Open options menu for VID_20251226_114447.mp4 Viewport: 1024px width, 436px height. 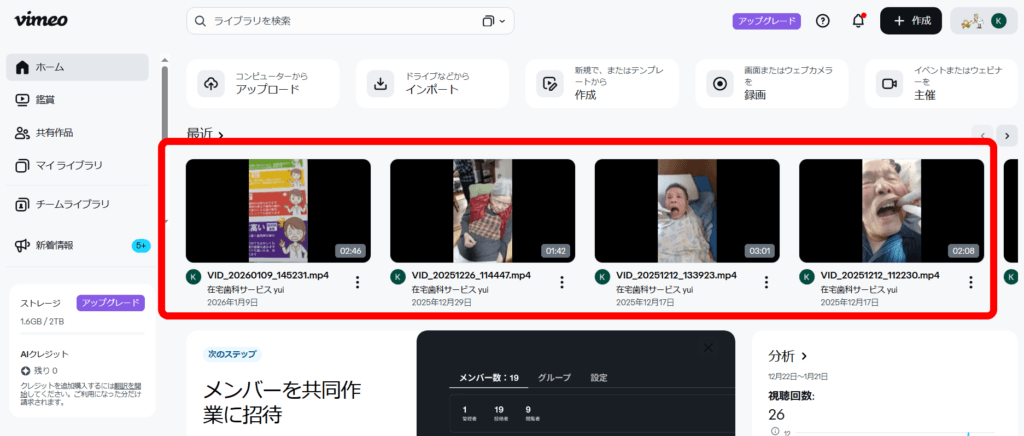coord(561,282)
